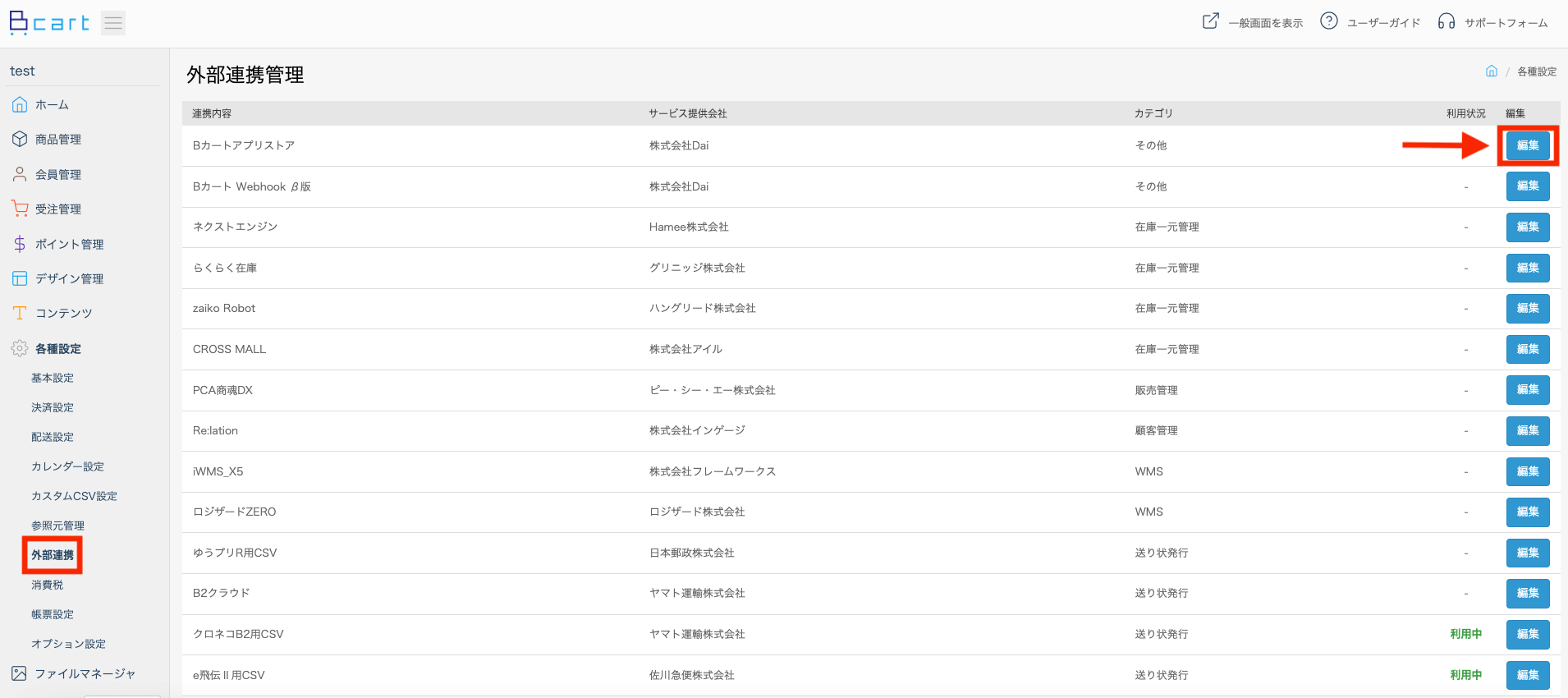Click the ポイント管理 dollar icon
Viewport: 1568px width, 698px height.
pyautogui.click(x=20, y=244)
